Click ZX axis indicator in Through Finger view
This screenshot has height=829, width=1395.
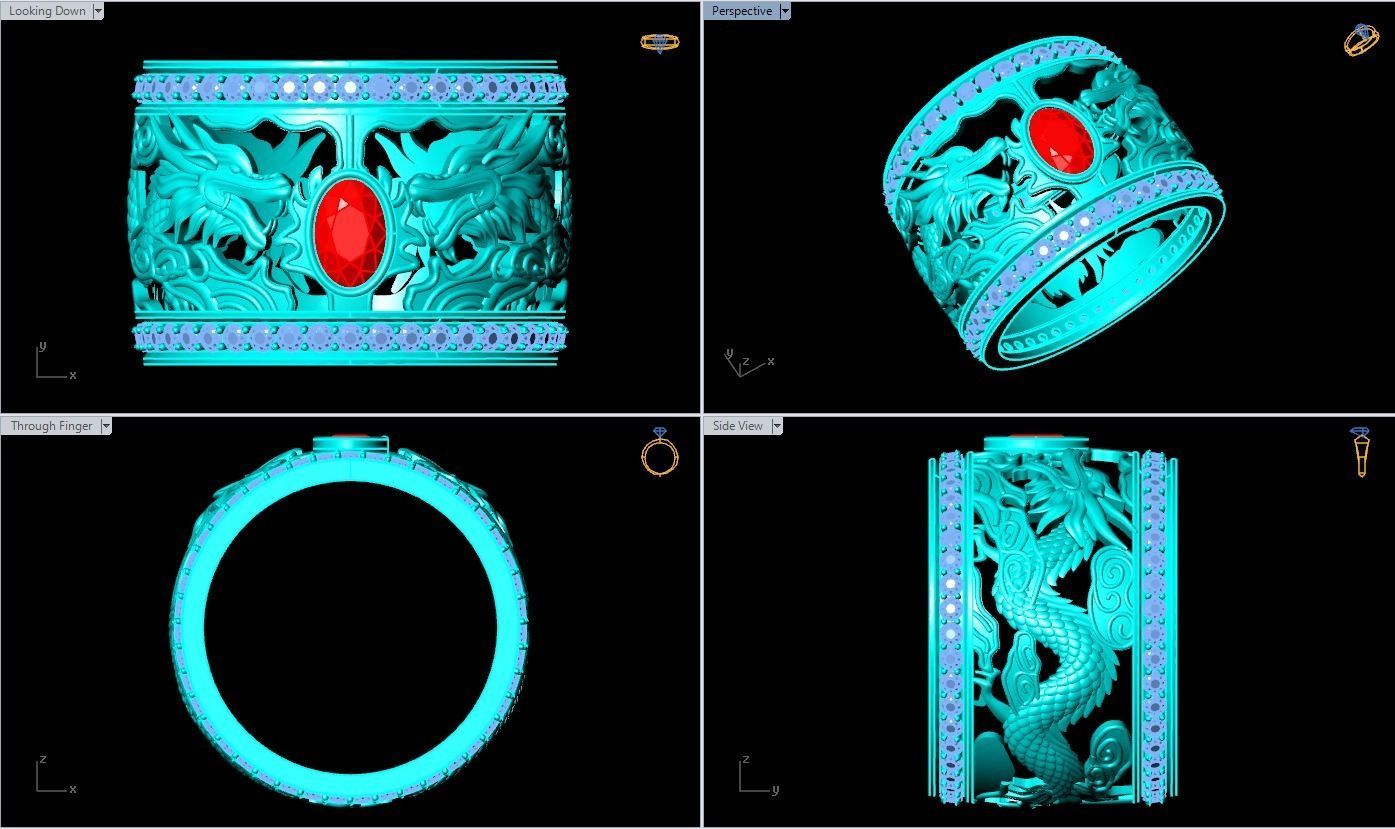[x=56, y=775]
